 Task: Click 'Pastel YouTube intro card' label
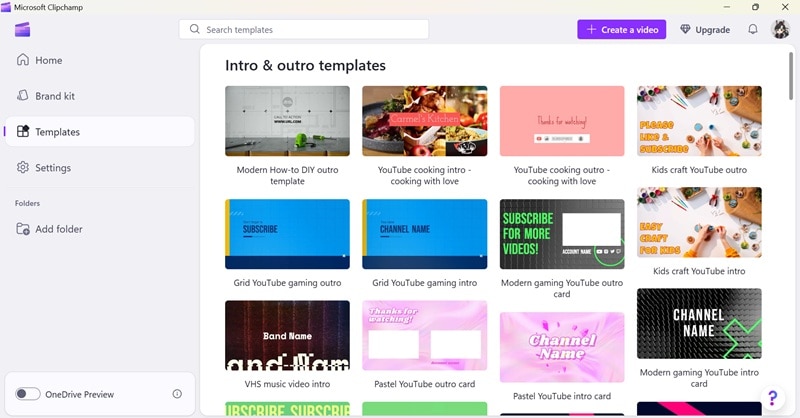(562, 396)
